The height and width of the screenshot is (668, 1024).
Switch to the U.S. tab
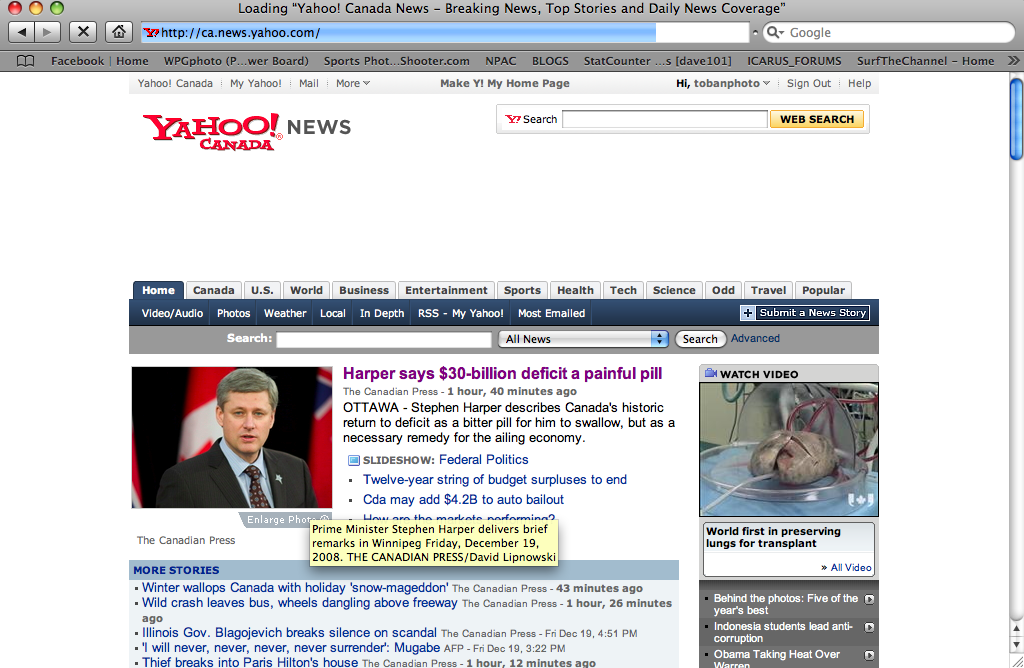click(262, 290)
